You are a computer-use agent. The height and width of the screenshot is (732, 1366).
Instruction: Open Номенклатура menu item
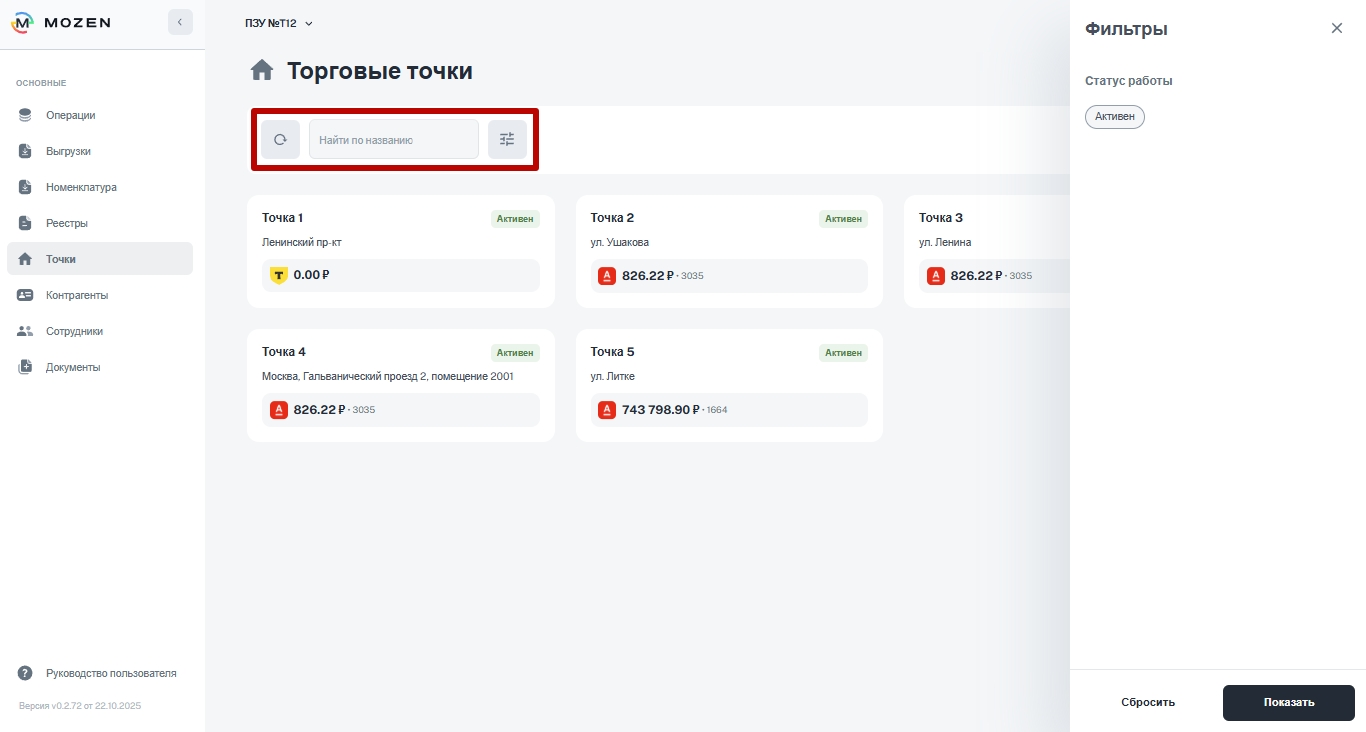coord(100,187)
